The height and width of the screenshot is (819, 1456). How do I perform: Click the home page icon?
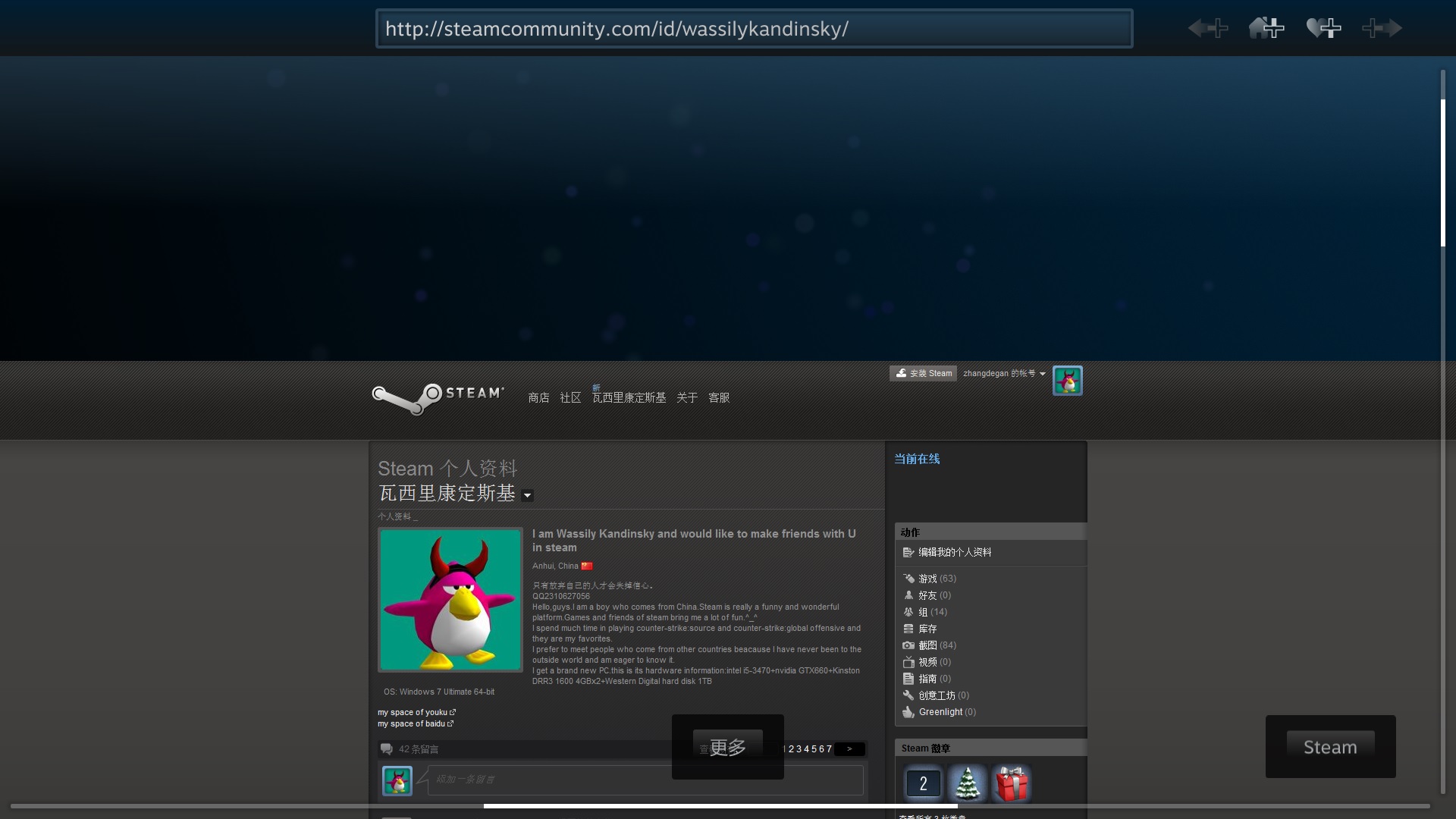coord(1266,28)
